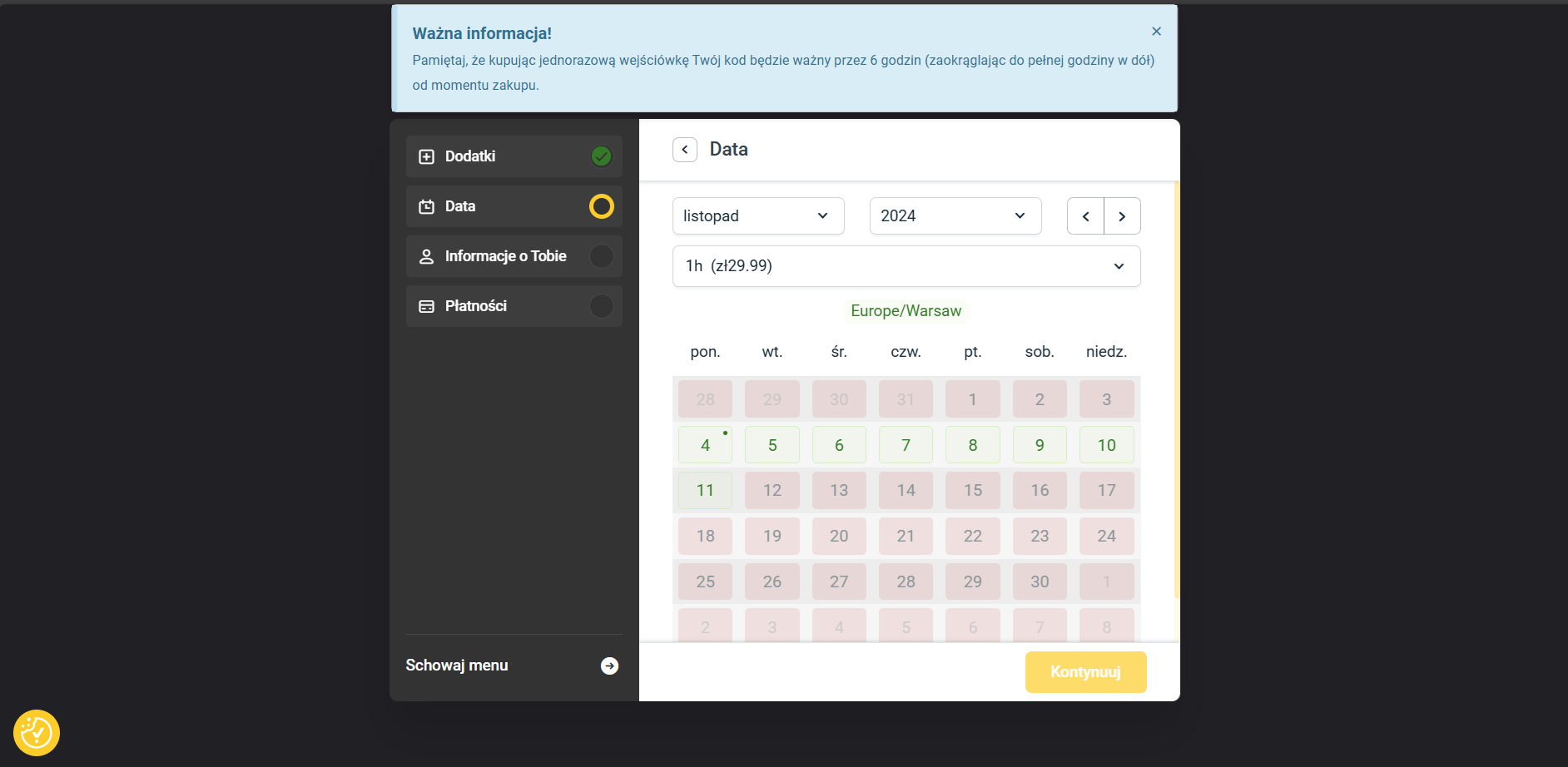Open the 2024 year dropdown
Screen dimensions: 1568x767
click(x=955, y=216)
